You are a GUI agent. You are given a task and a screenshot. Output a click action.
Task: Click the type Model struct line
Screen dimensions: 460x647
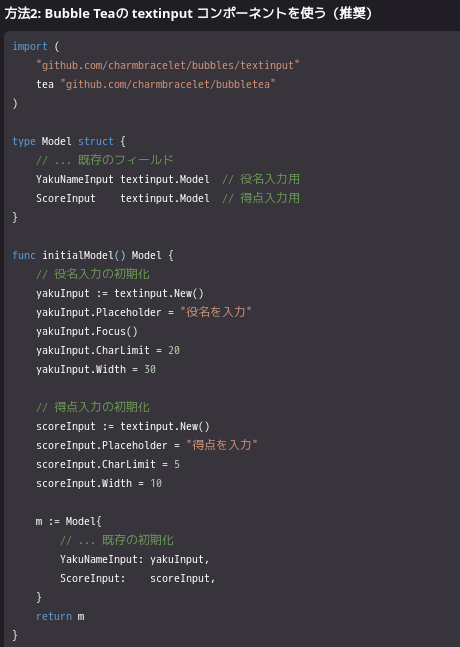69,141
